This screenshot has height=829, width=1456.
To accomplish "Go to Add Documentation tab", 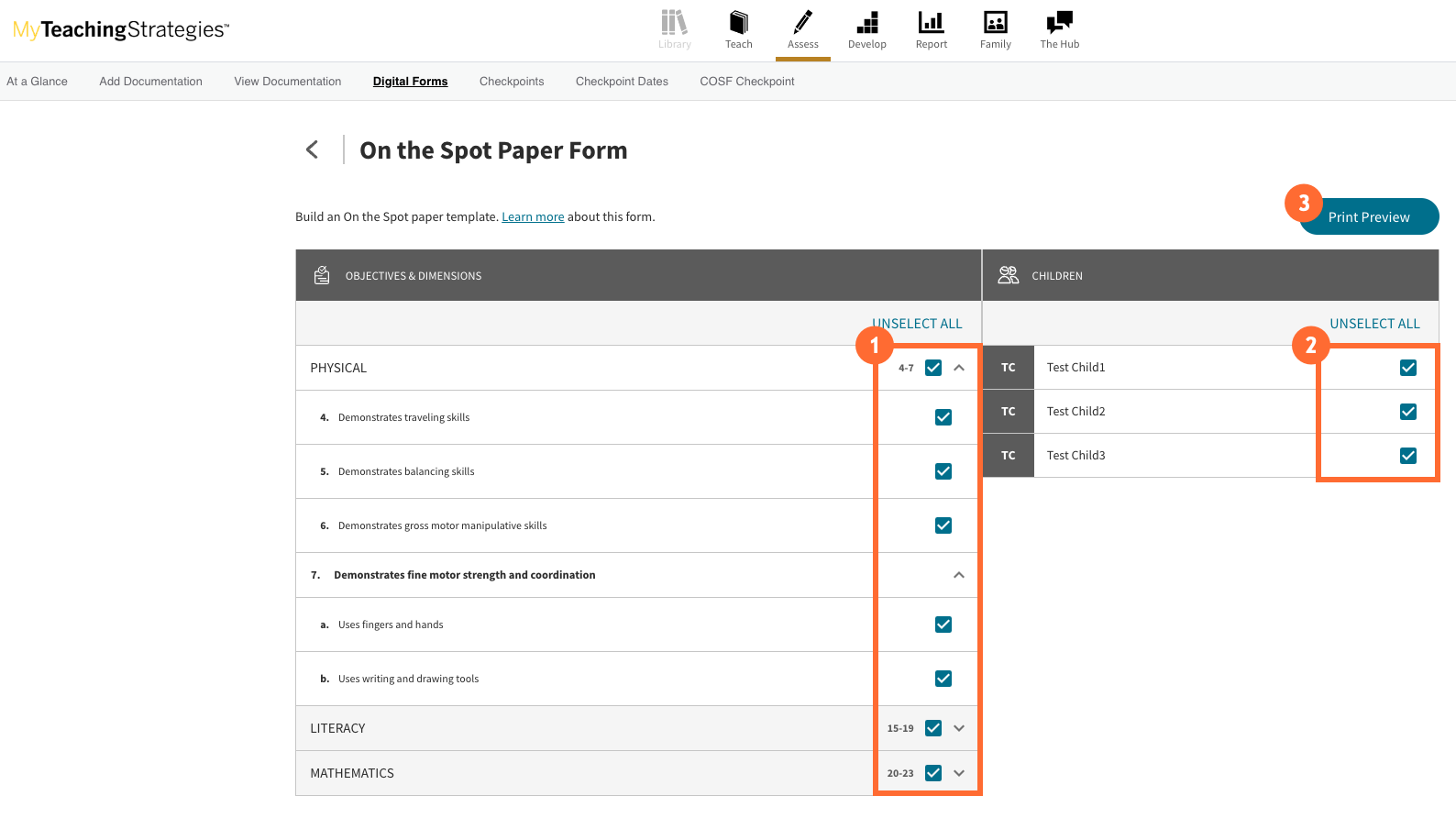I will tap(150, 82).
